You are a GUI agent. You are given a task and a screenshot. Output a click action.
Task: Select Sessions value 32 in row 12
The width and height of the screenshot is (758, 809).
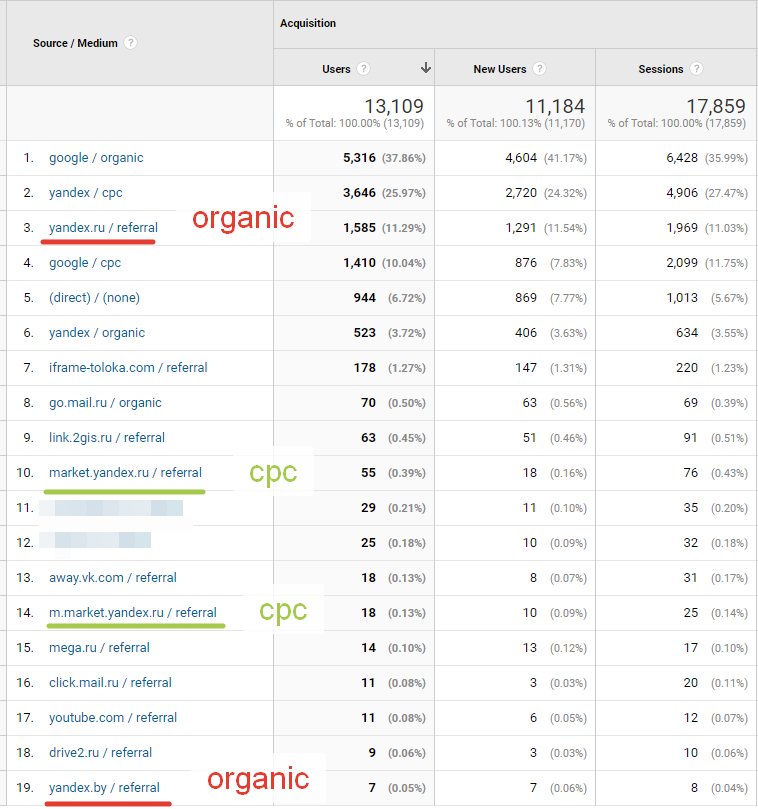coord(690,543)
